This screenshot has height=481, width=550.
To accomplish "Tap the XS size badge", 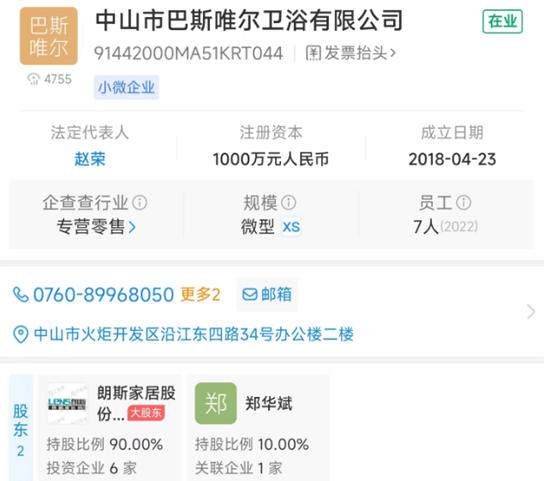I will pos(291,227).
